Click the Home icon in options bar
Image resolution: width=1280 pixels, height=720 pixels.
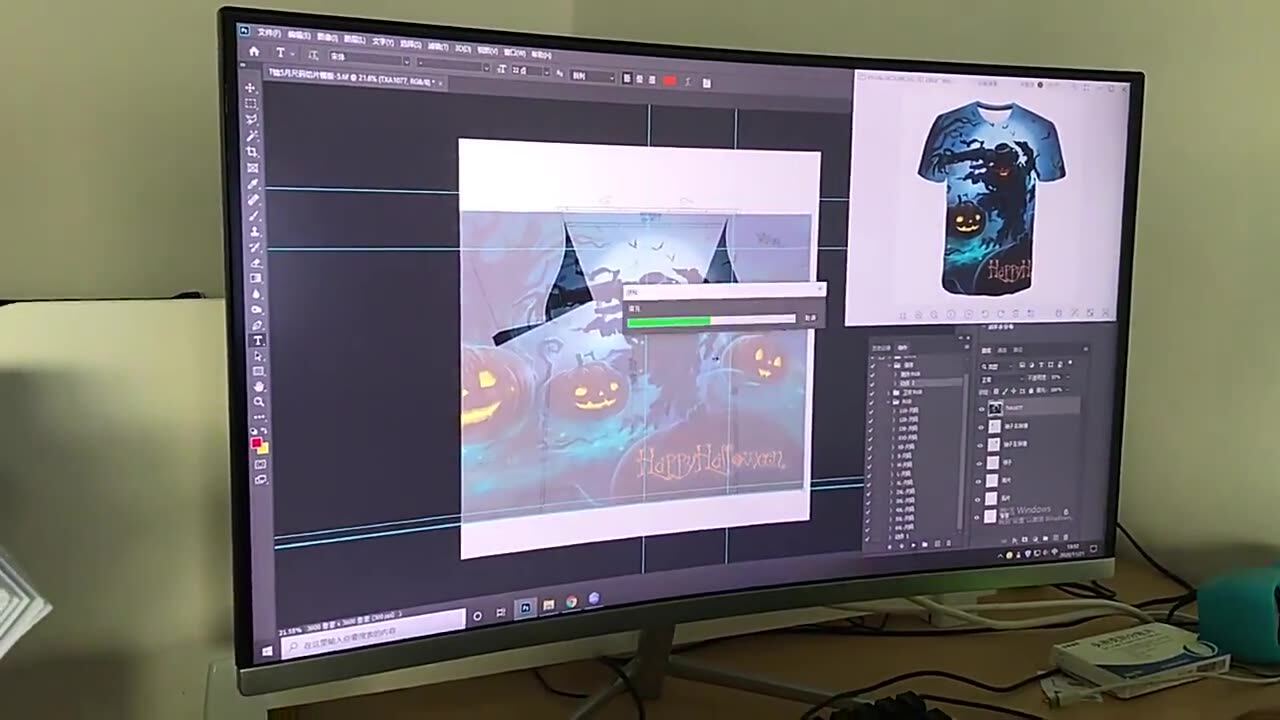pos(254,51)
